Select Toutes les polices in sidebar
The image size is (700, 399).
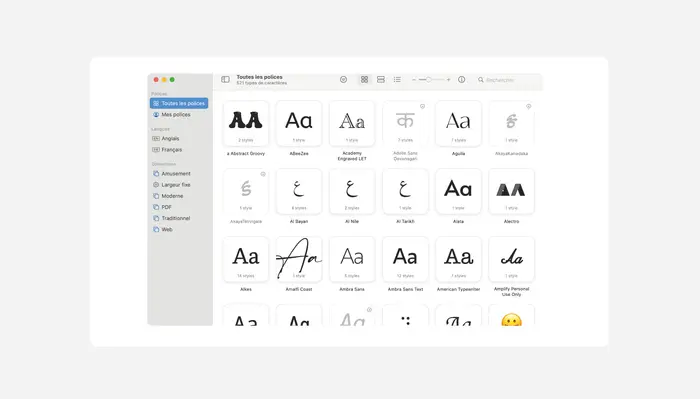point(179,103)
